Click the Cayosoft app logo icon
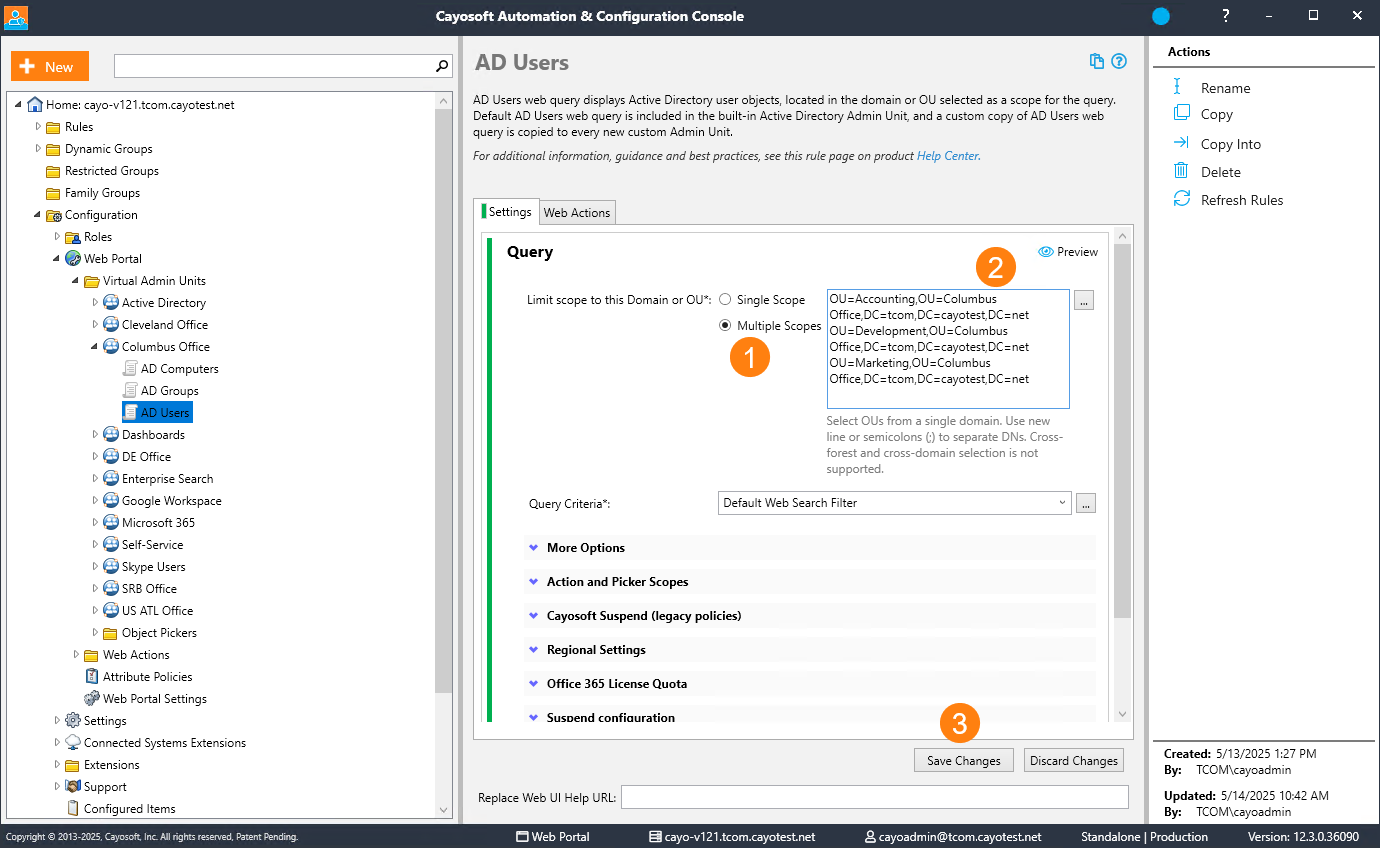The image size is (1380, 848). (x=16, y=16)
